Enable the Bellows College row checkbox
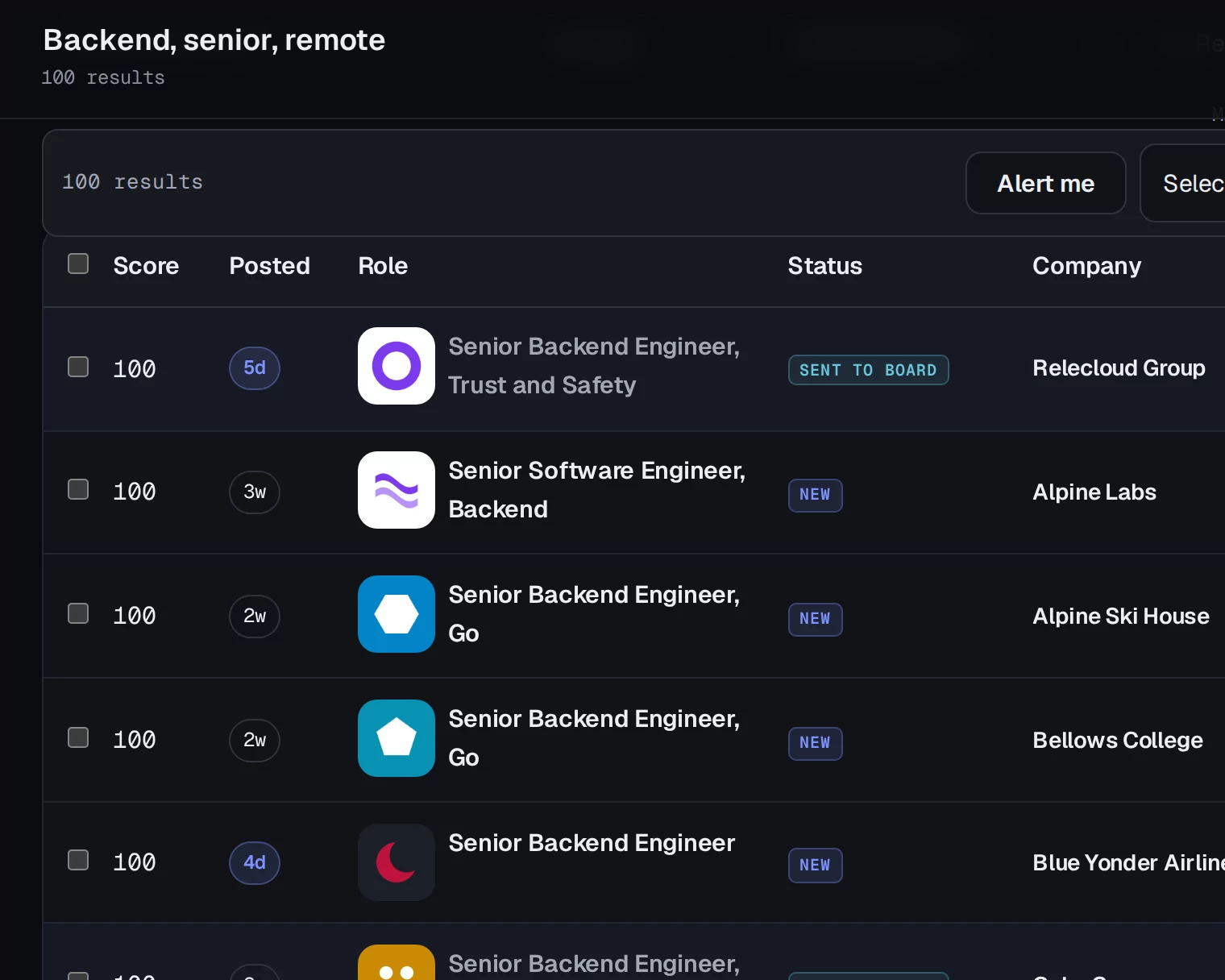Viewport: 1225px width, 980px height. click(x=78, y=737)
